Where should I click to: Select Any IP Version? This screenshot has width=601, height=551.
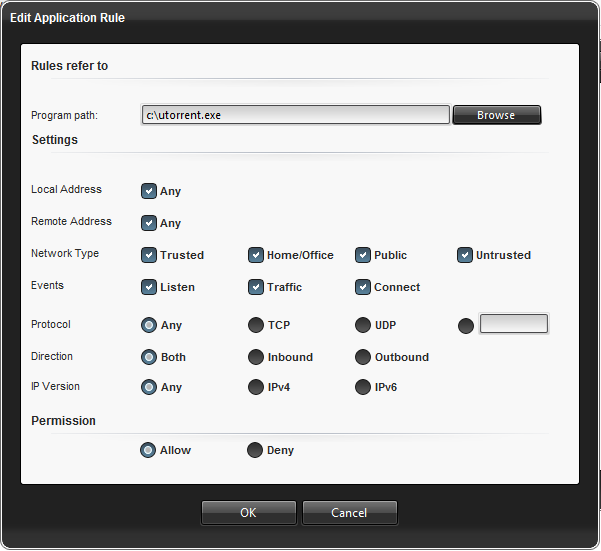[149, 387]
